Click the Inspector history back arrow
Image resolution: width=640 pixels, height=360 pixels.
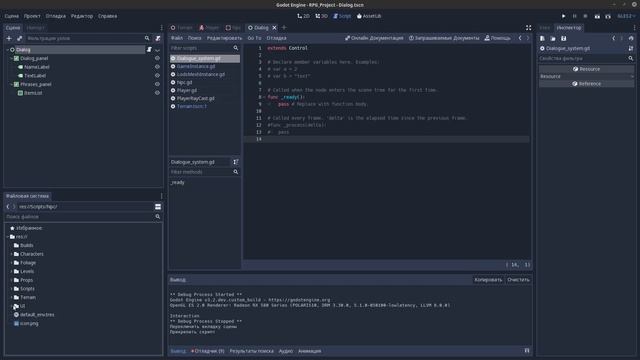click(x=613, y=38)
